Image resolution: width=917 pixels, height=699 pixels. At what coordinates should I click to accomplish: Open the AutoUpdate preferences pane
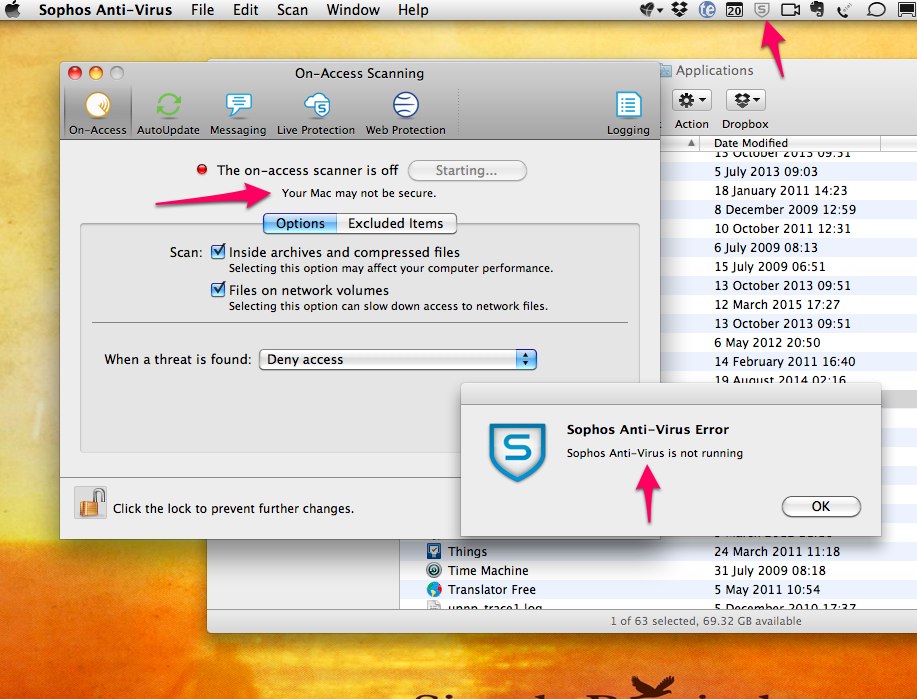click(x=168, y=113)
